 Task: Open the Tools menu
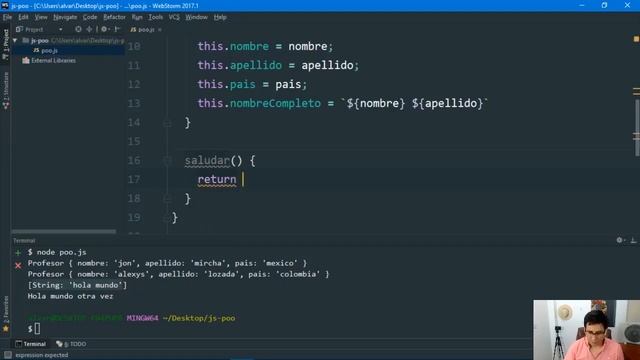click(156, 17)
